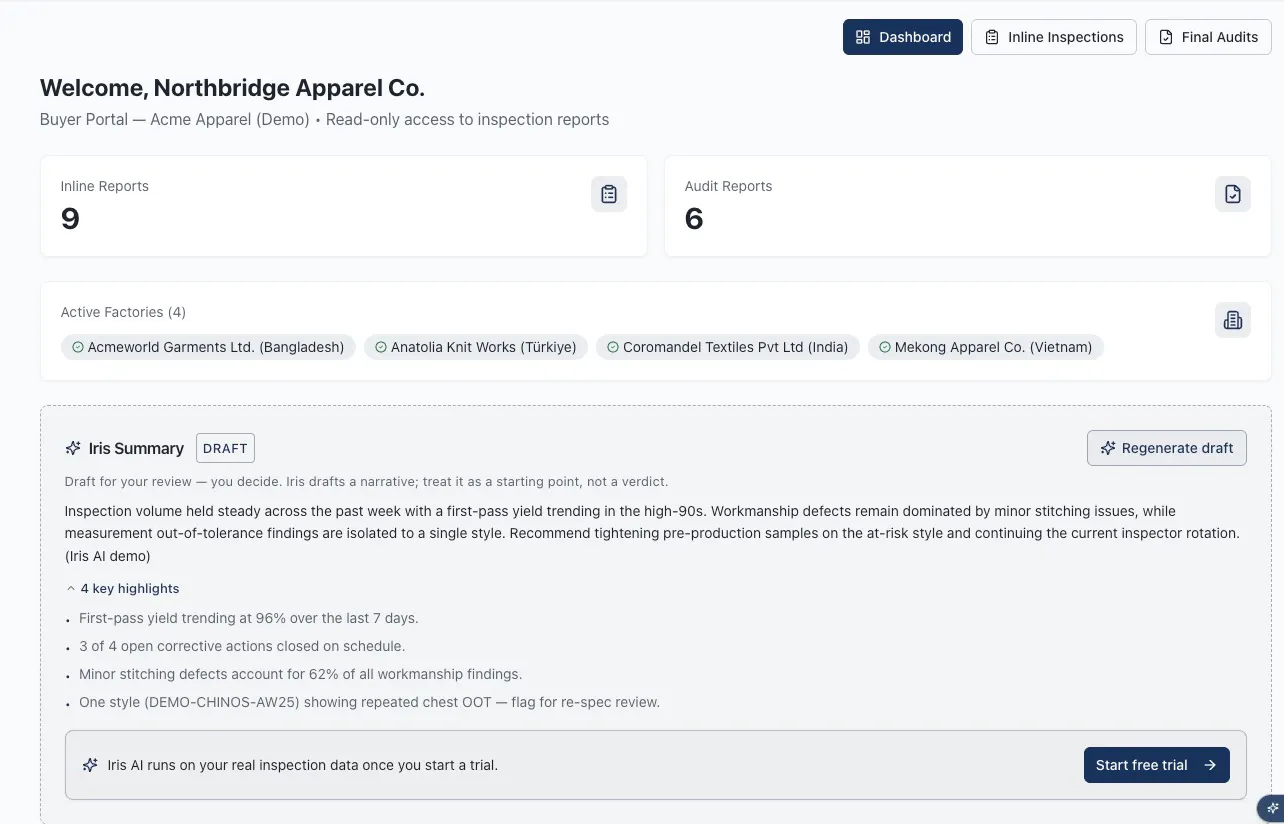Open the Inline Reports count card

[x=344, y=206]
